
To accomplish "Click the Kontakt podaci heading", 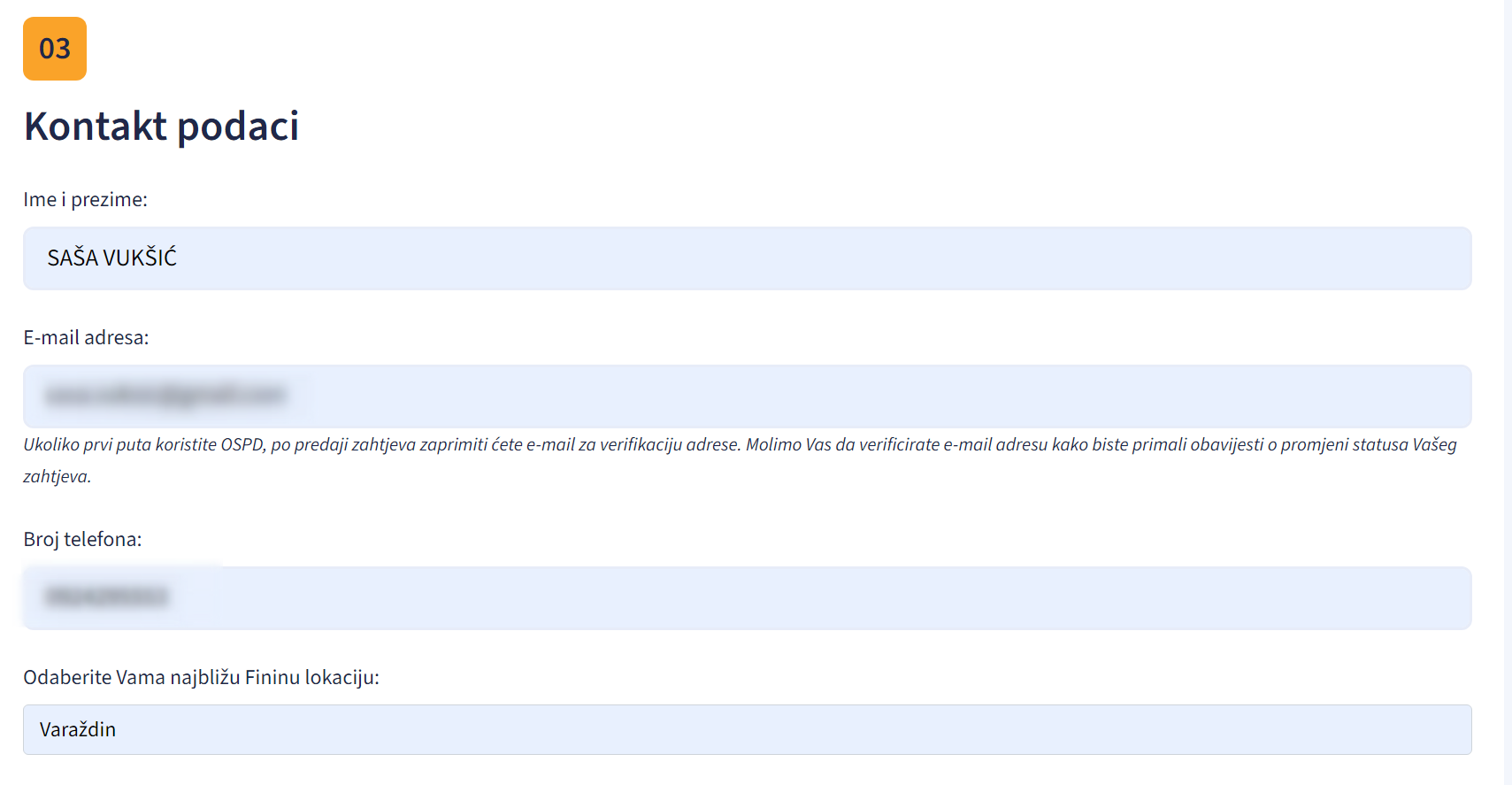I will [x=161, y=127].
